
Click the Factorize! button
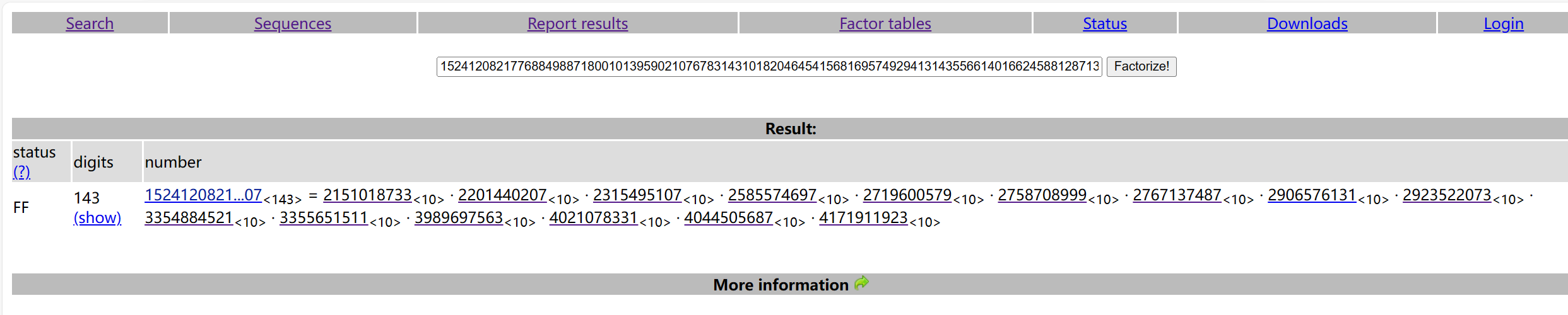pyautogui.click(x=1141, y=66)
